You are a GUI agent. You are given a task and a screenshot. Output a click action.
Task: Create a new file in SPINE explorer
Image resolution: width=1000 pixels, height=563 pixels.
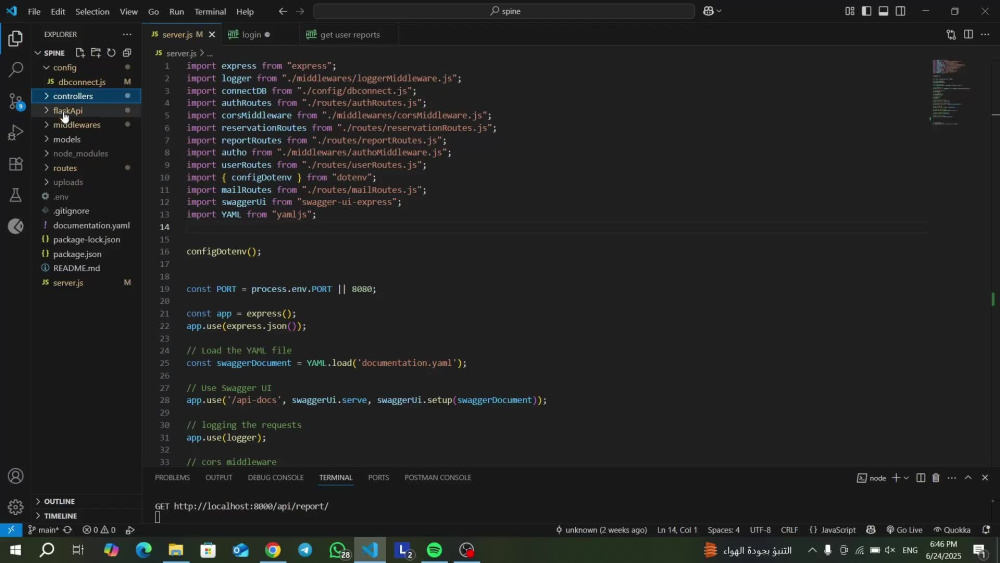(x=80, y=53)
